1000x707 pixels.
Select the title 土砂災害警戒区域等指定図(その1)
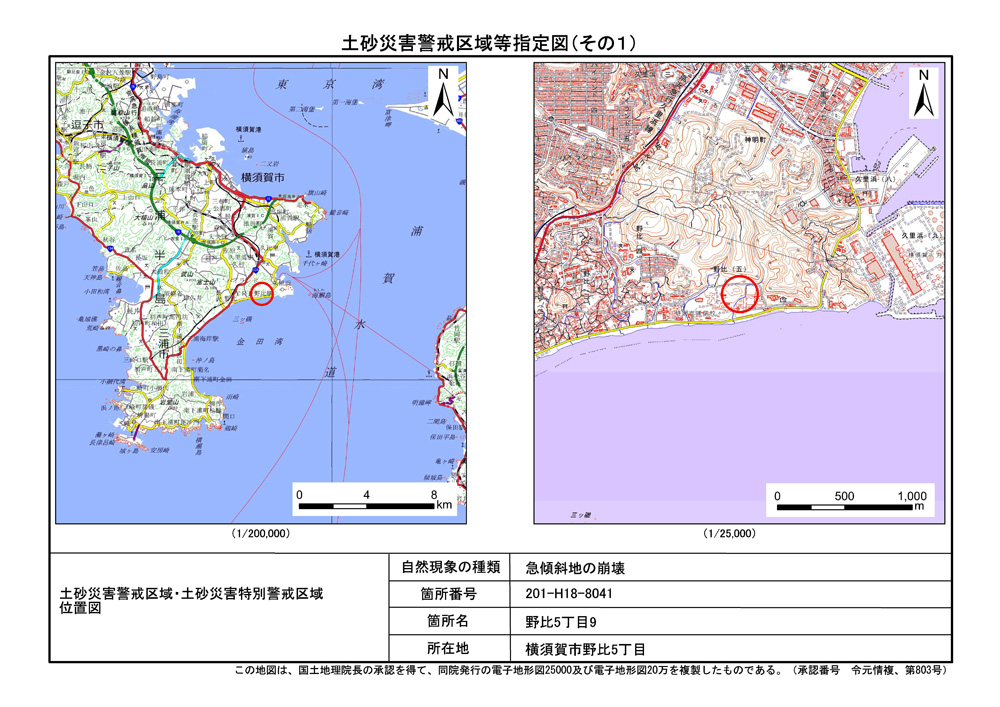490,42
